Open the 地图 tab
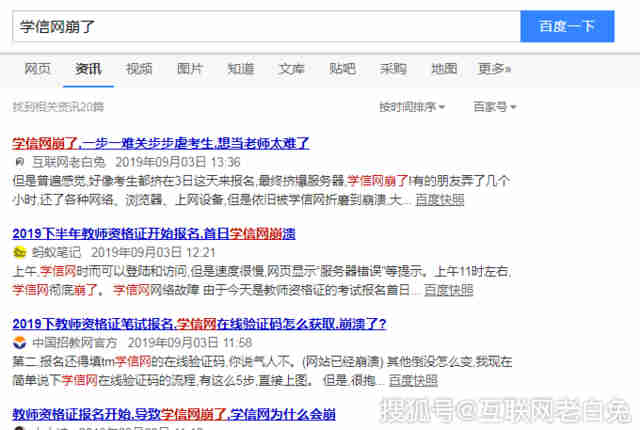This screenshot has width=640, height=430. [x=444, y=69]
